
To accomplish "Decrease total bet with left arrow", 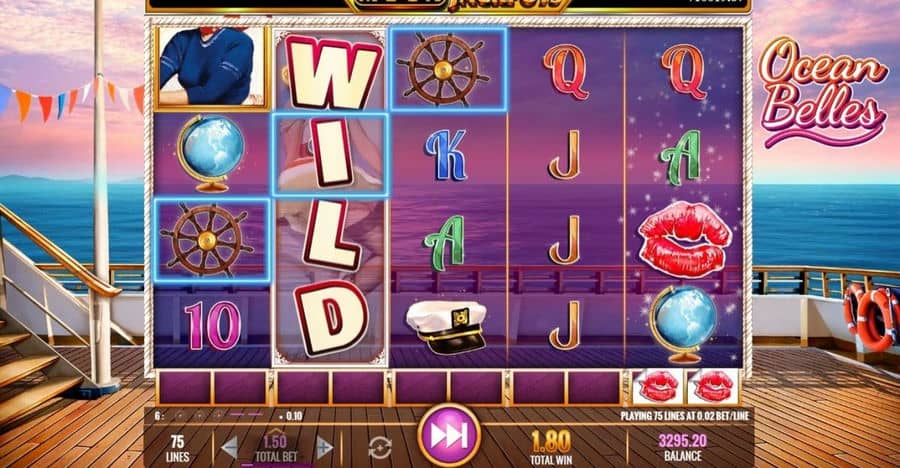I will (230, 447).
